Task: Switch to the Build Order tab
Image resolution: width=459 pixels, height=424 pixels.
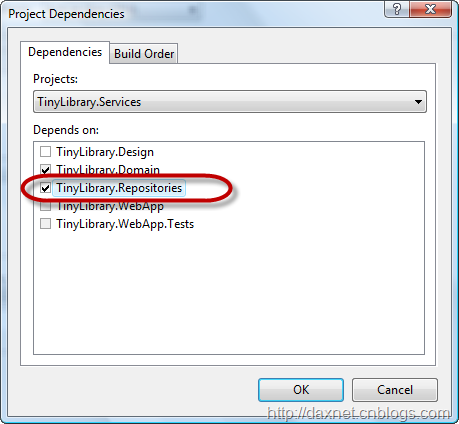Action: (144, 53)
